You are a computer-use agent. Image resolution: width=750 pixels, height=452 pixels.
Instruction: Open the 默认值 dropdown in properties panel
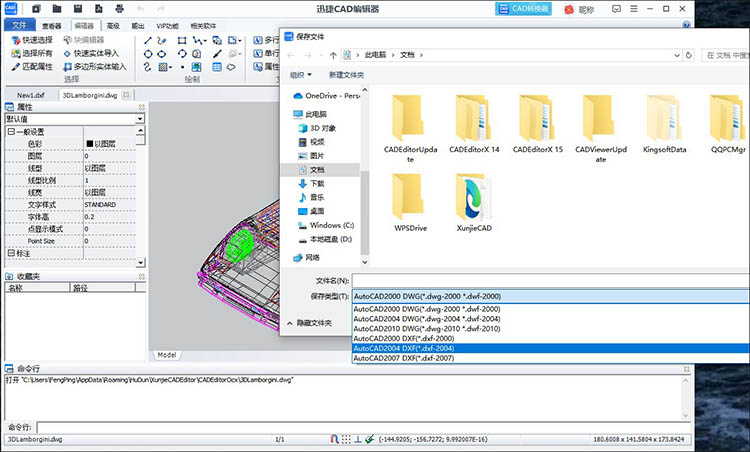[x=140, y=119]
